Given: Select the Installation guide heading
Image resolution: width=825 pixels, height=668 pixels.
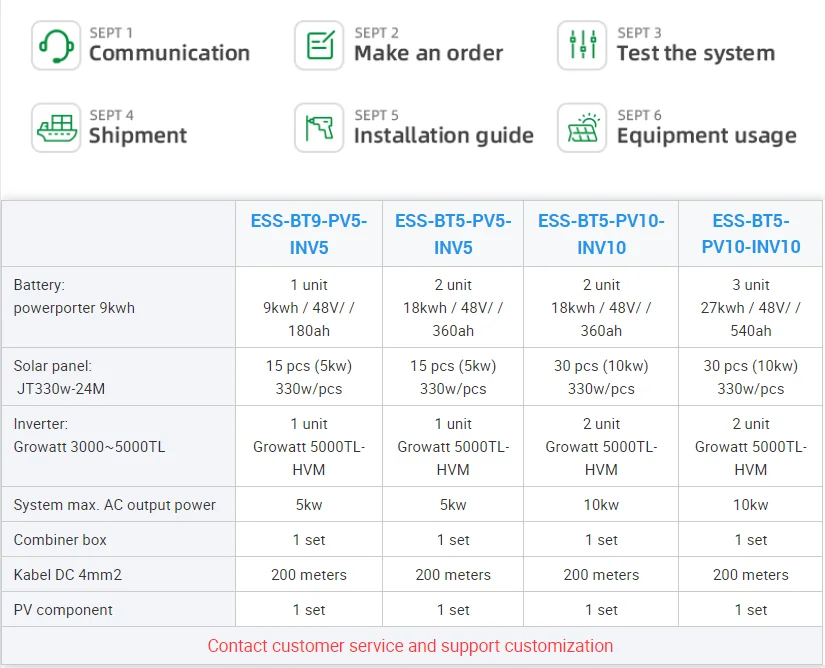Looking at the screenshot, I should tap(444, 135).
